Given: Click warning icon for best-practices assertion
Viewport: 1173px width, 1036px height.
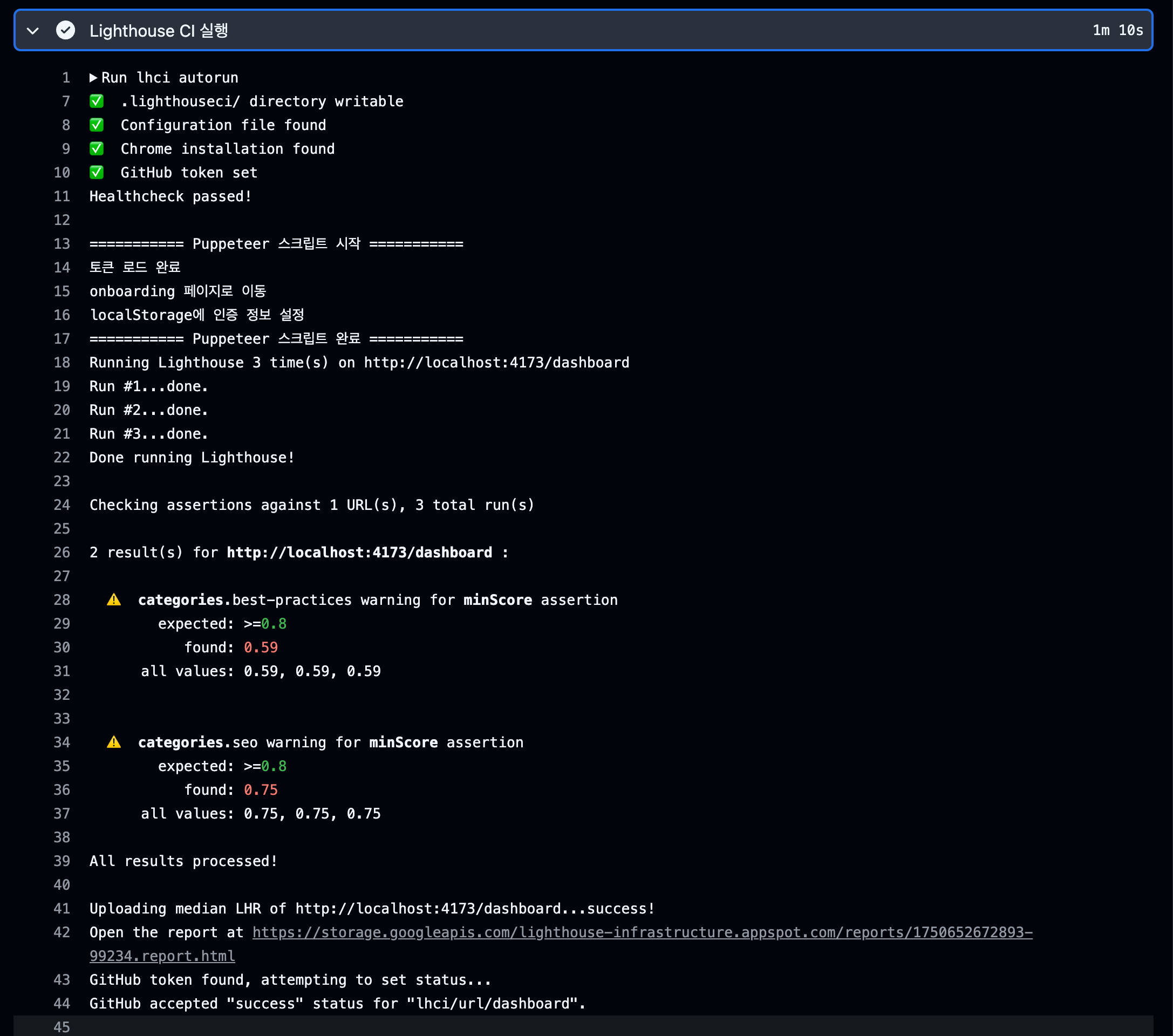Looking at the screenshot, I should click(114, 600).
